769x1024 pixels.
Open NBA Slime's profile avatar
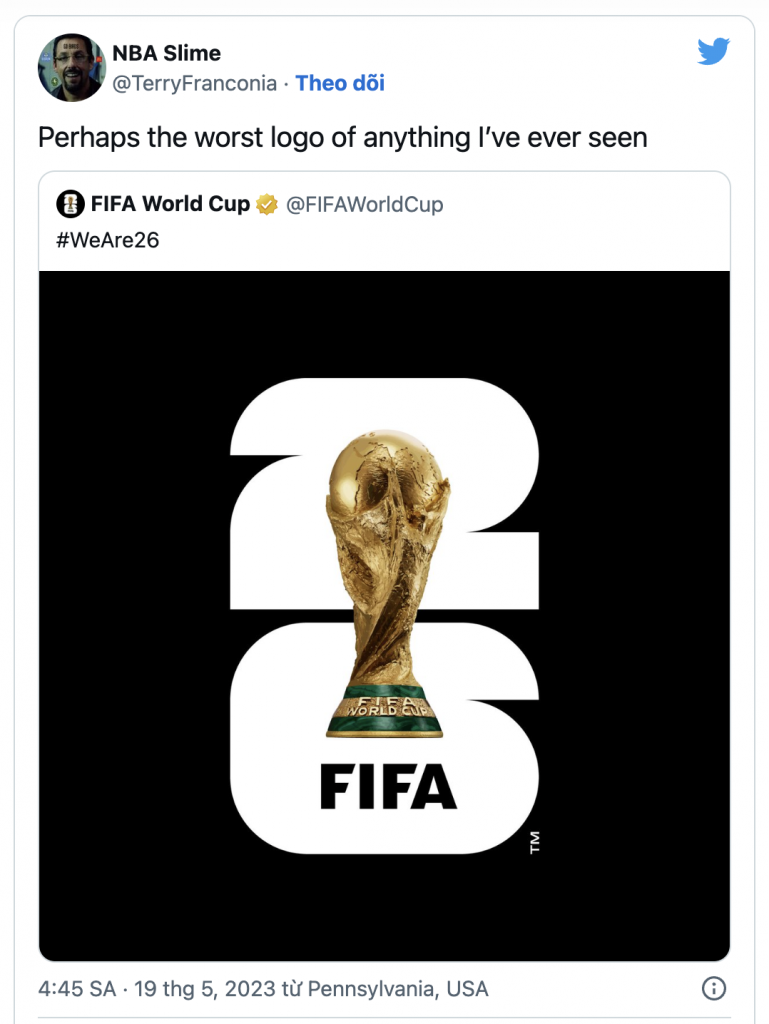point(71,68)
